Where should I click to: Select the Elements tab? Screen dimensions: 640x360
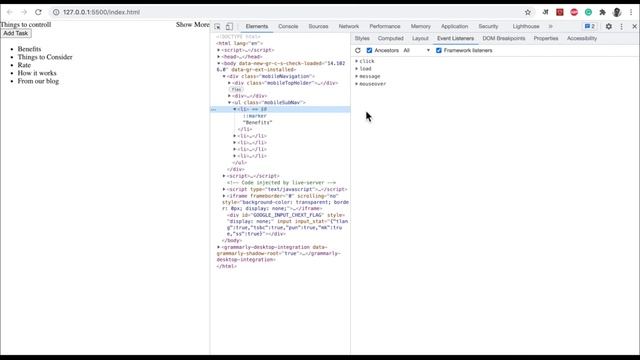(257, 27)
